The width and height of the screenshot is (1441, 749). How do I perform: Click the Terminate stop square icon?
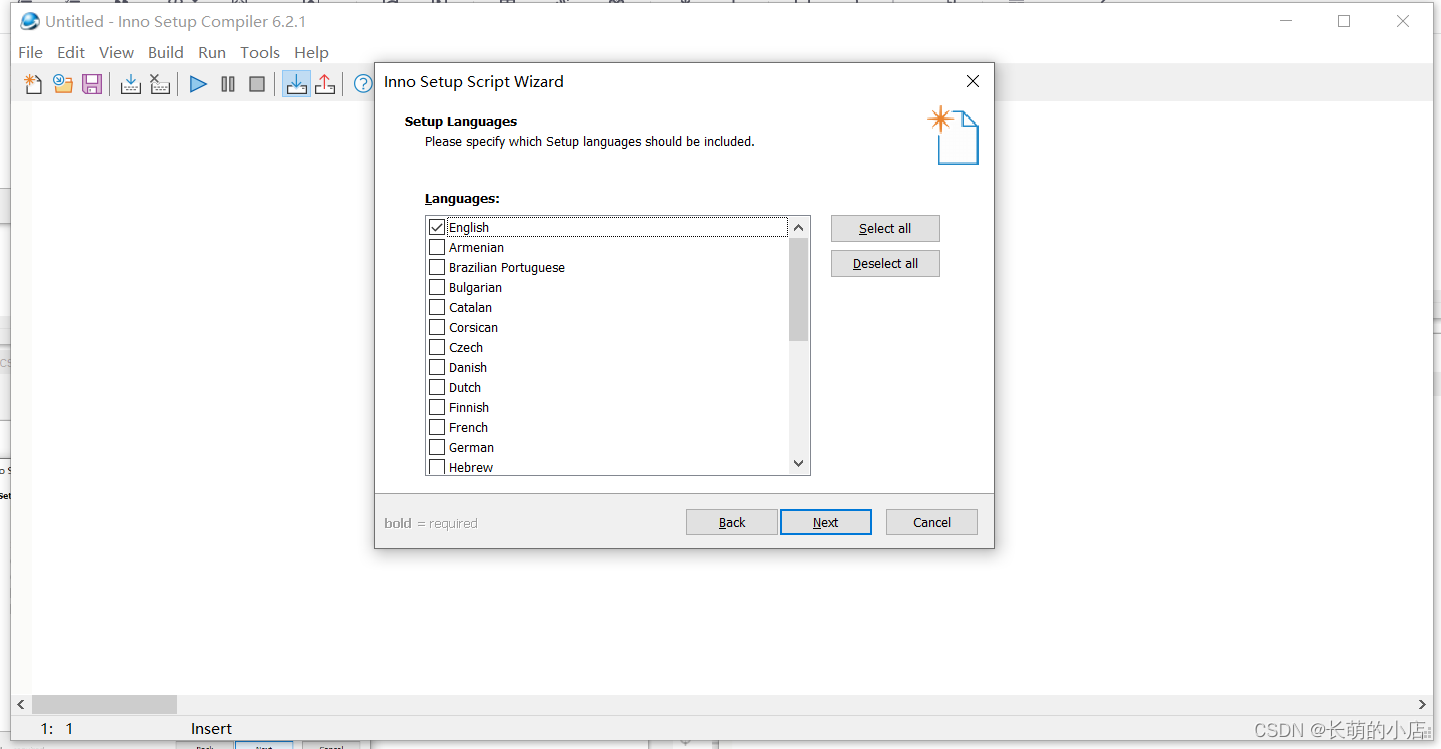point(257,84)
